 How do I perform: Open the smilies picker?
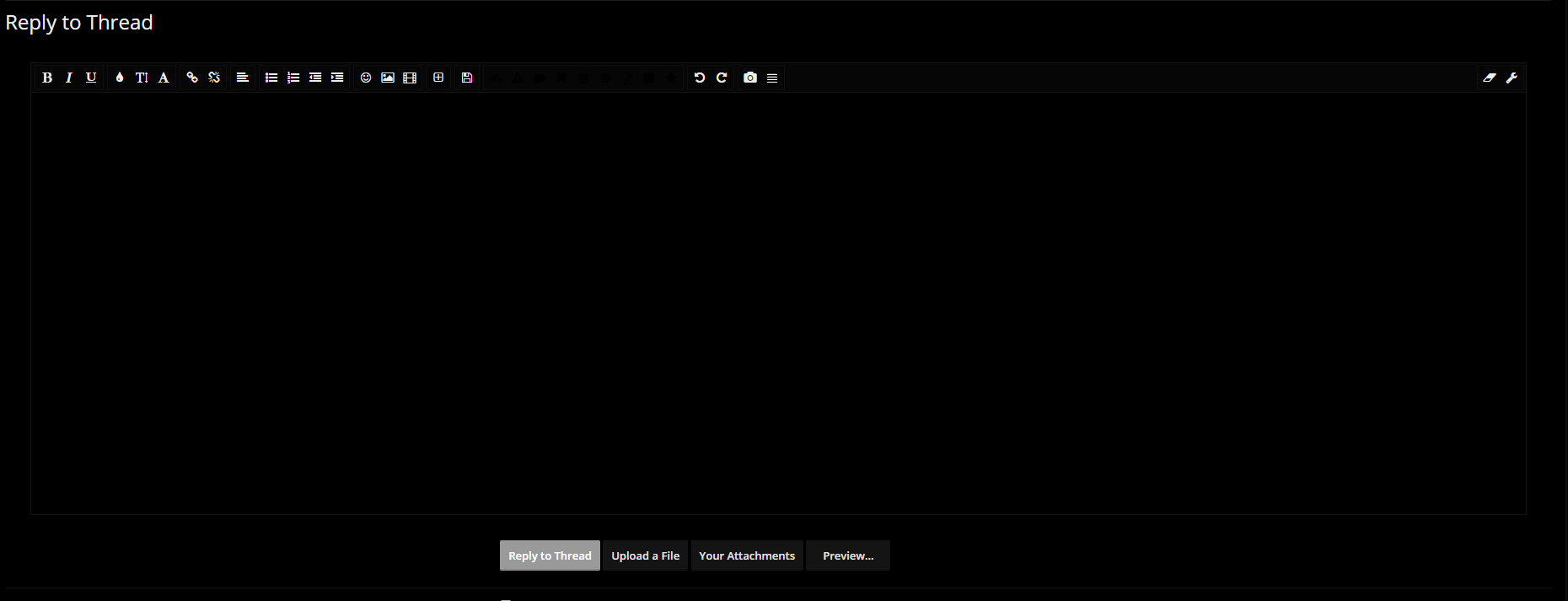pos(366,78)
